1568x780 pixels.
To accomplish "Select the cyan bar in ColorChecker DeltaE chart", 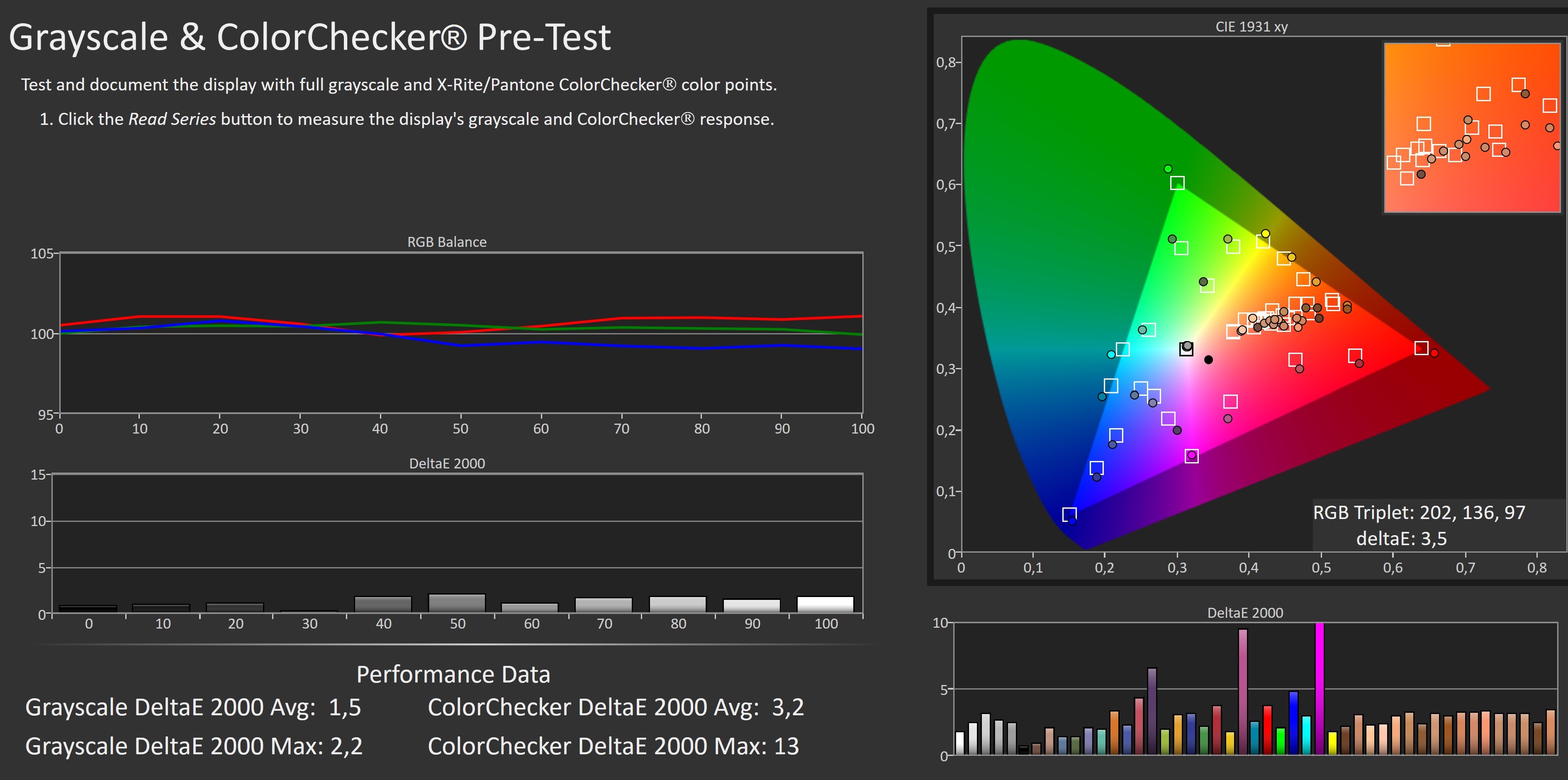I will [x=1306, y=735].
